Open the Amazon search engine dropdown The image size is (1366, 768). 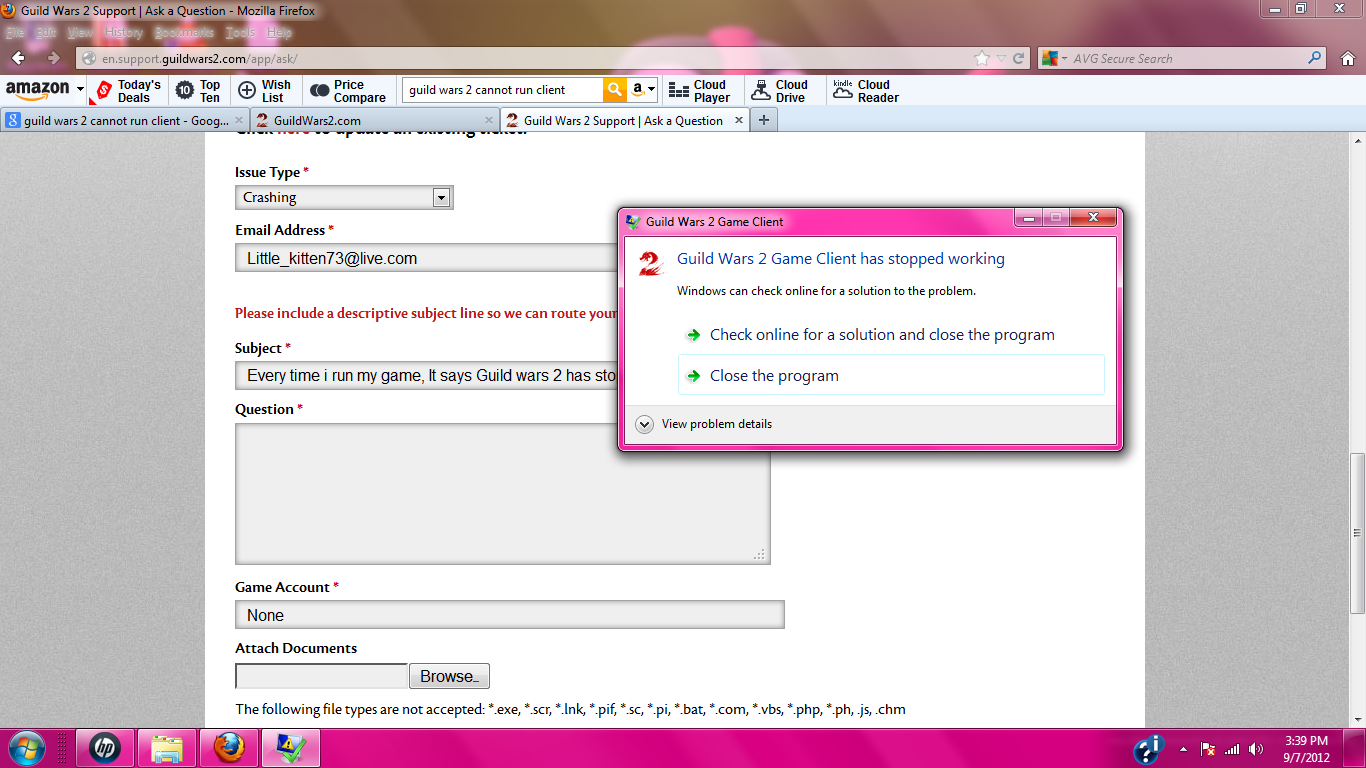tap(644, 90)
